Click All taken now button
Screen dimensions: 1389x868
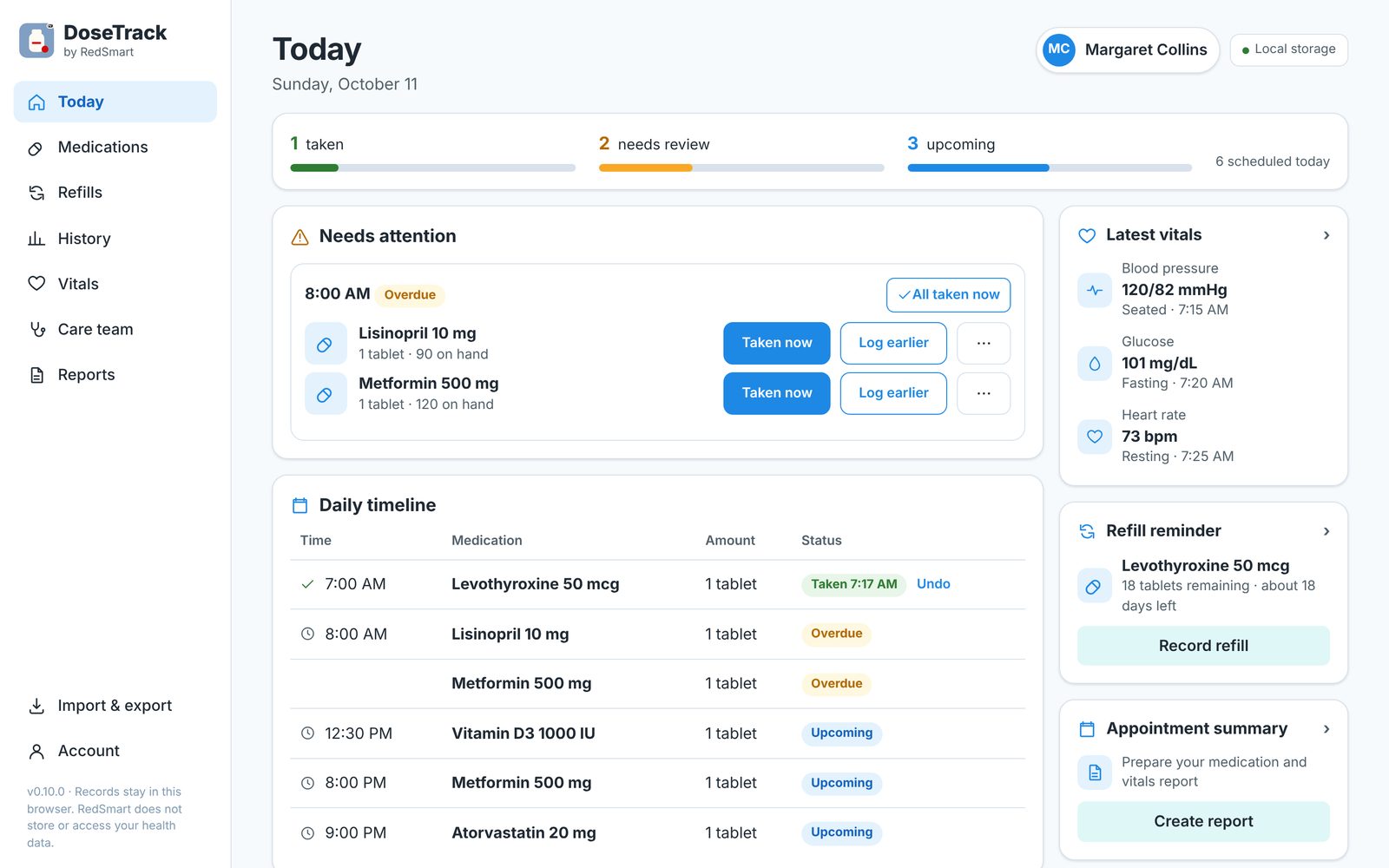[x=948, y=295]
